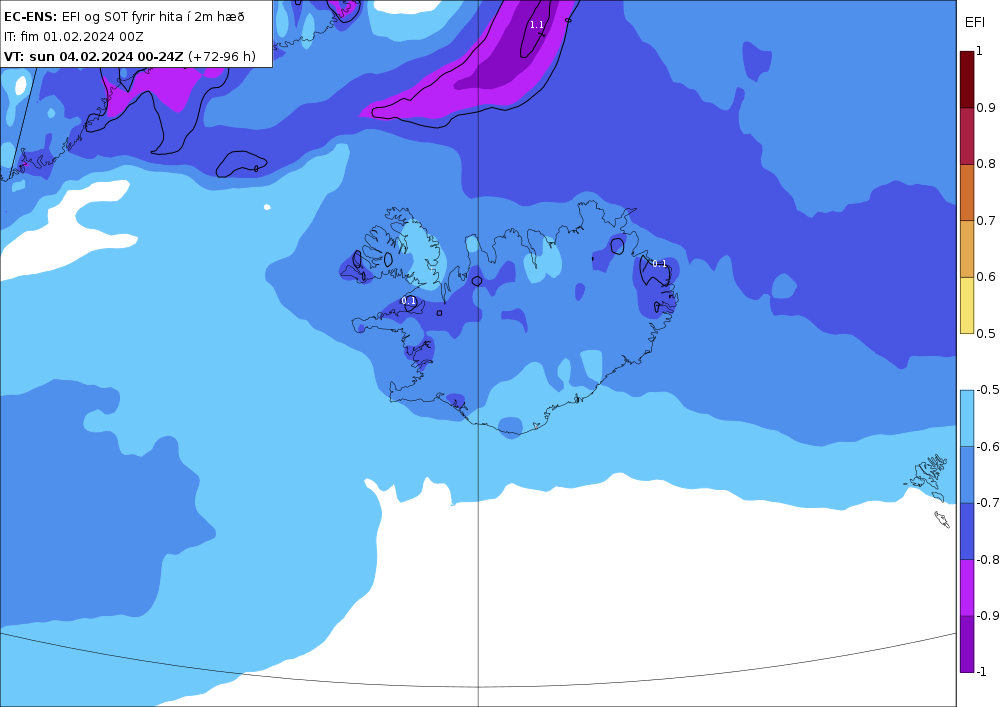Click the title 'EC-ENS: EFI og SOT fyrir hita í 2m hæð'

point(124,17)
